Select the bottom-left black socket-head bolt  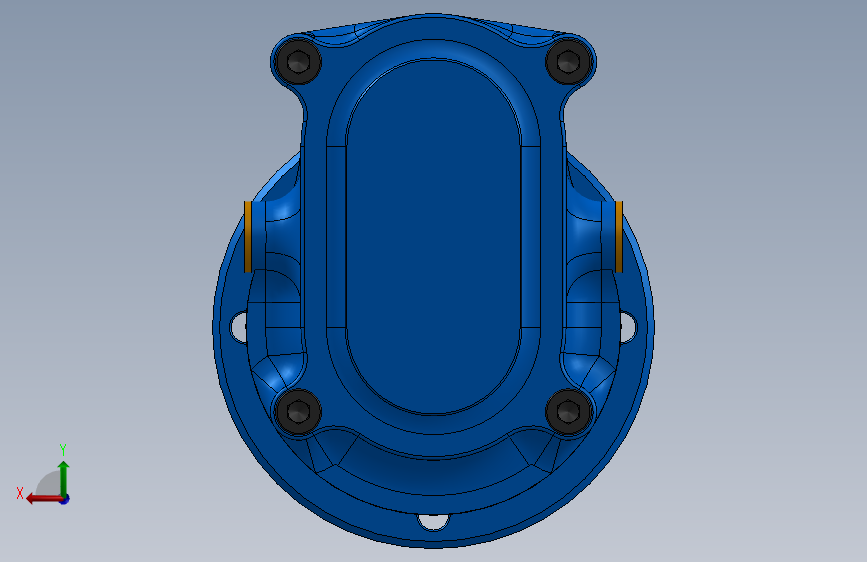click(299, 412)
